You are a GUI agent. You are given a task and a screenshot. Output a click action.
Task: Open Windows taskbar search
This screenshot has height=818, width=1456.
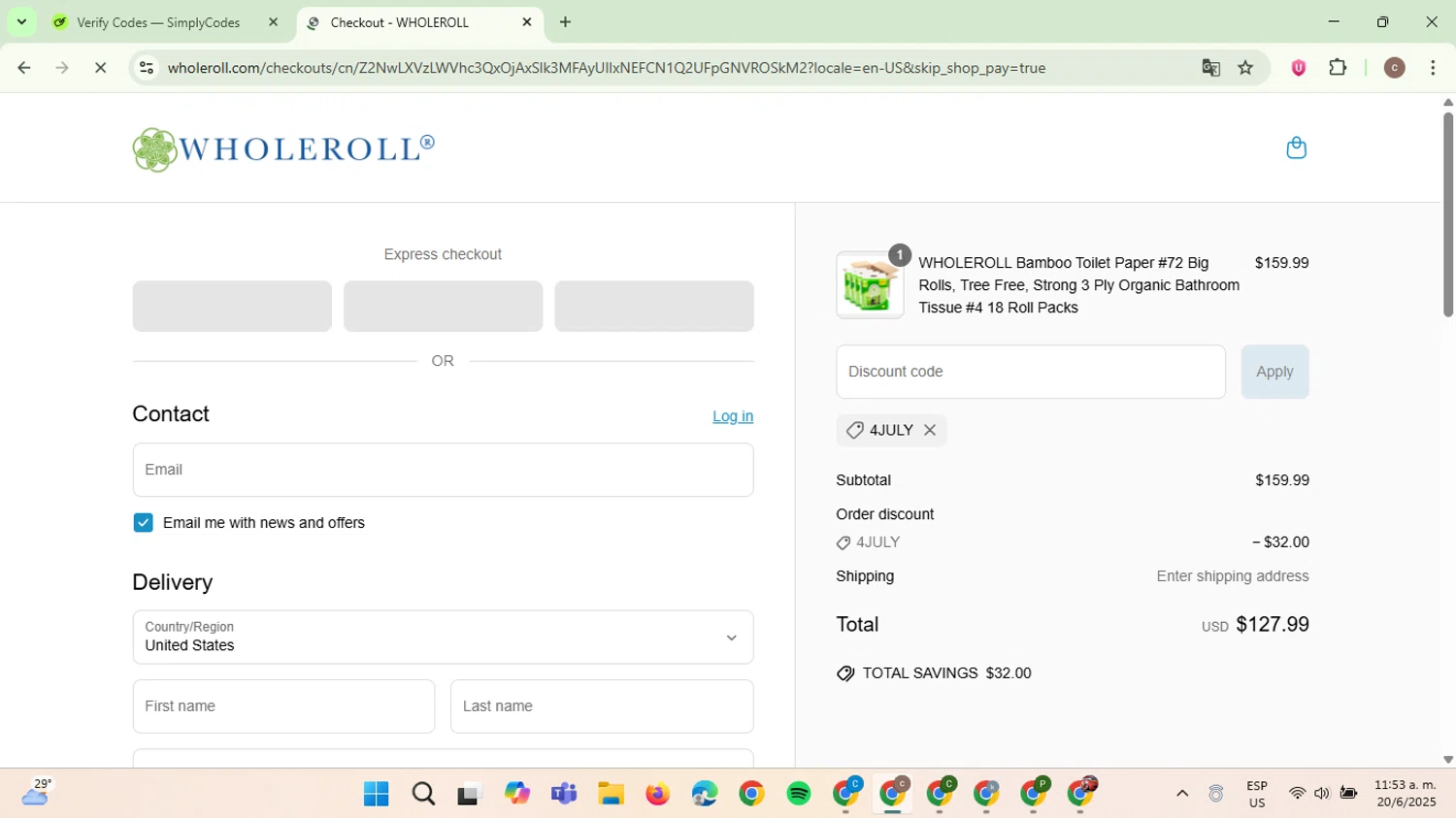tap(423, 794)
